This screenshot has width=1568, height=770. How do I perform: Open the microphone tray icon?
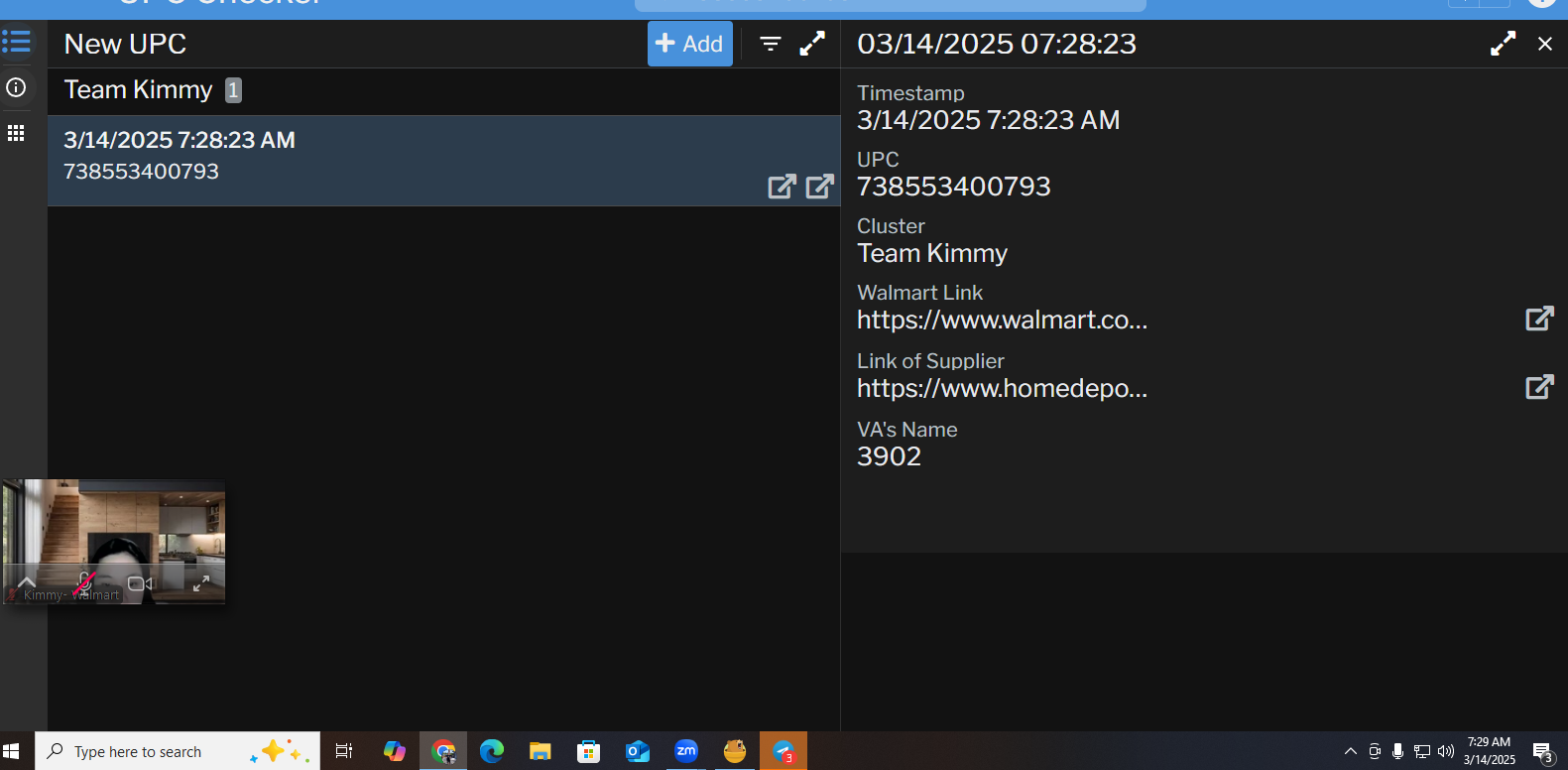pos(1397,751)
